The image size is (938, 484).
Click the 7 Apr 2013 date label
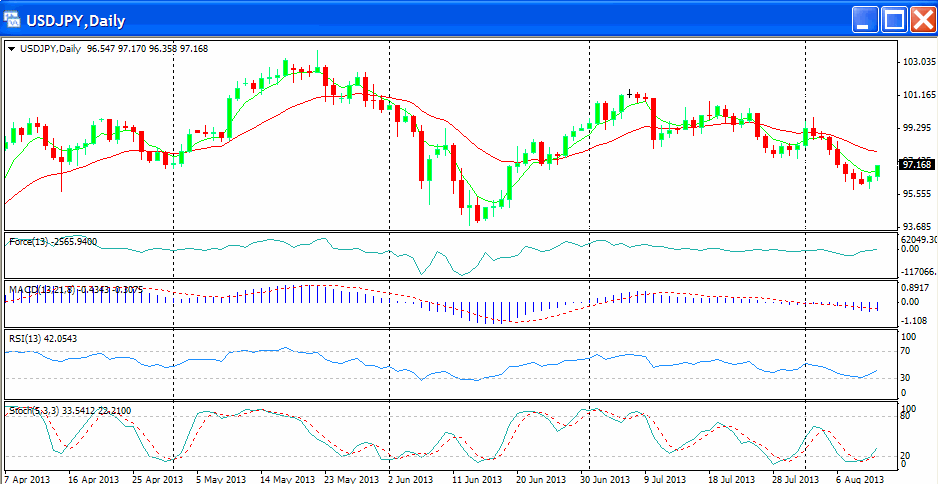[27, 478]
